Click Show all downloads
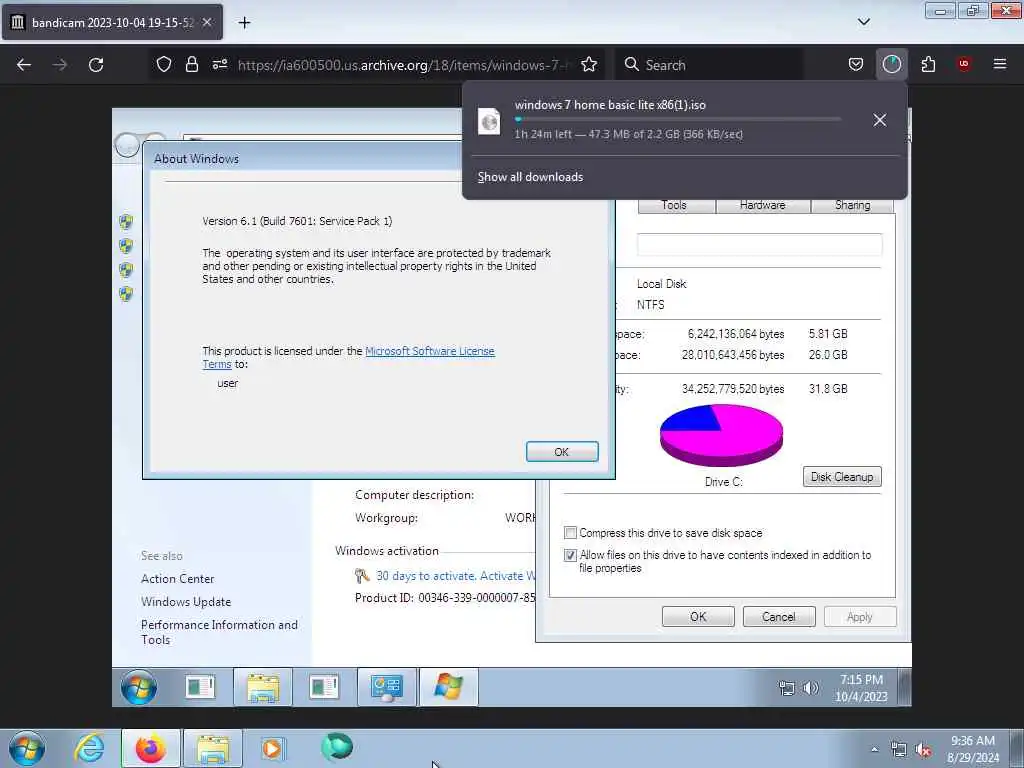 click(530, 177)
